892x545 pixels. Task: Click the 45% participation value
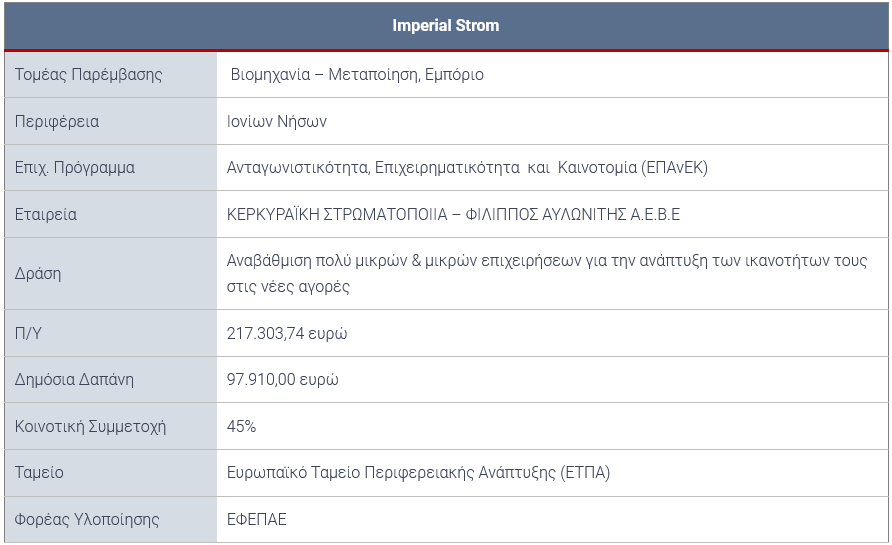click(241, 426)
